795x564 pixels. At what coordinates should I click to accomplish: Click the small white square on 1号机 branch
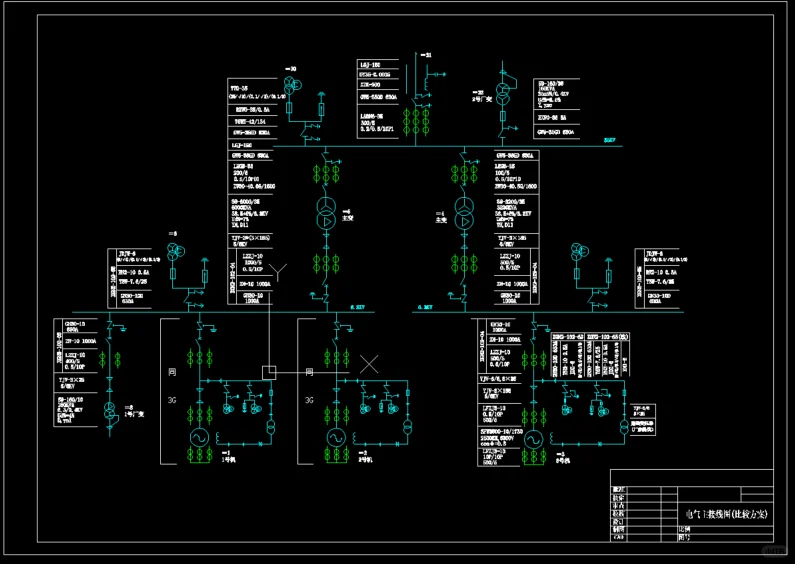coord(269,373)
